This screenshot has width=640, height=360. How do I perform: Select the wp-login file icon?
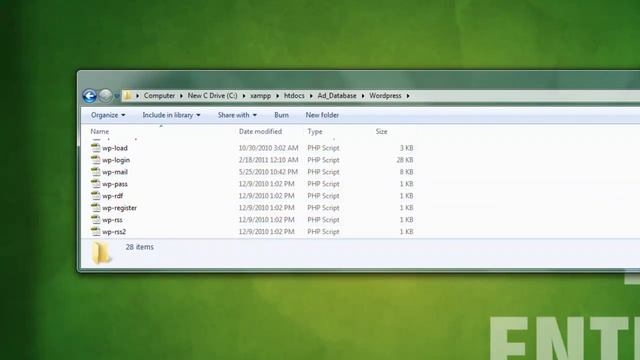pos(96,160)
